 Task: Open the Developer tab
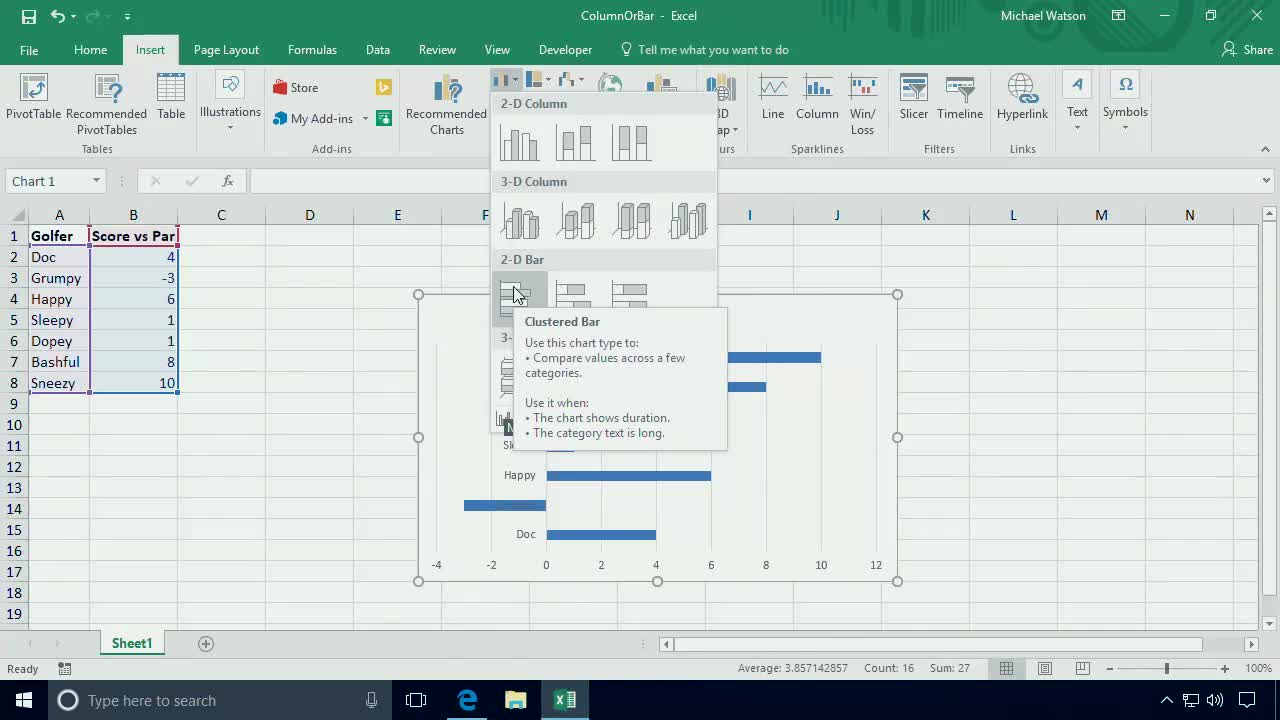565,49
